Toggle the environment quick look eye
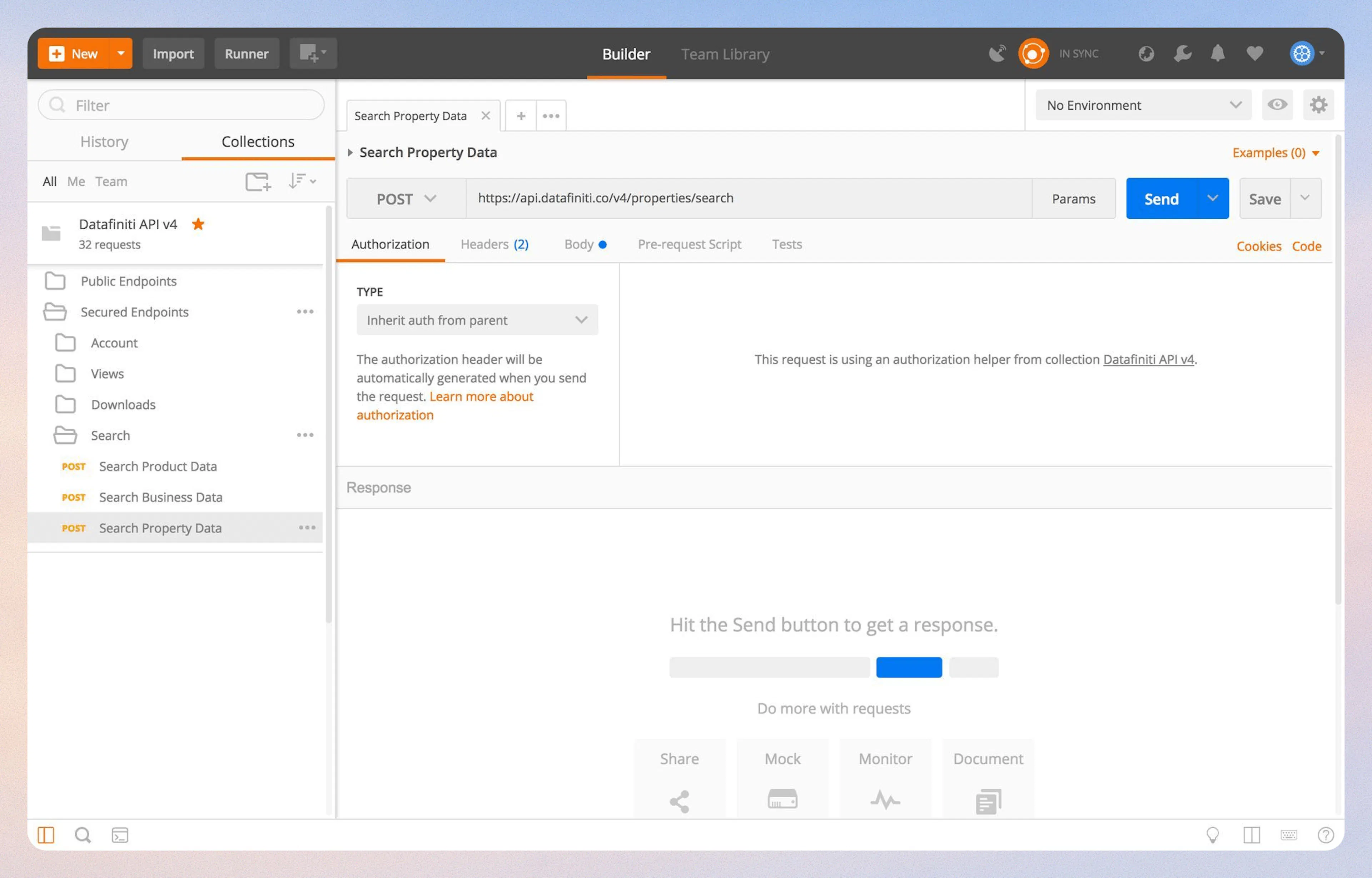Image resolution: width=1372 pixels, height=878 pixels. click(x=1277, y=105)
